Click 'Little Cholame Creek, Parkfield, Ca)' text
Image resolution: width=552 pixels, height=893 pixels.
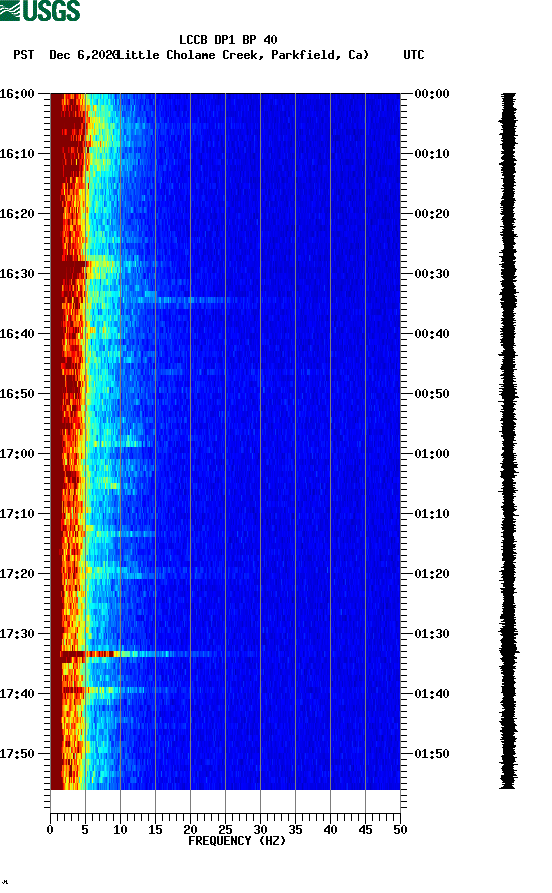pyautogui.click(x=243, y=55)
